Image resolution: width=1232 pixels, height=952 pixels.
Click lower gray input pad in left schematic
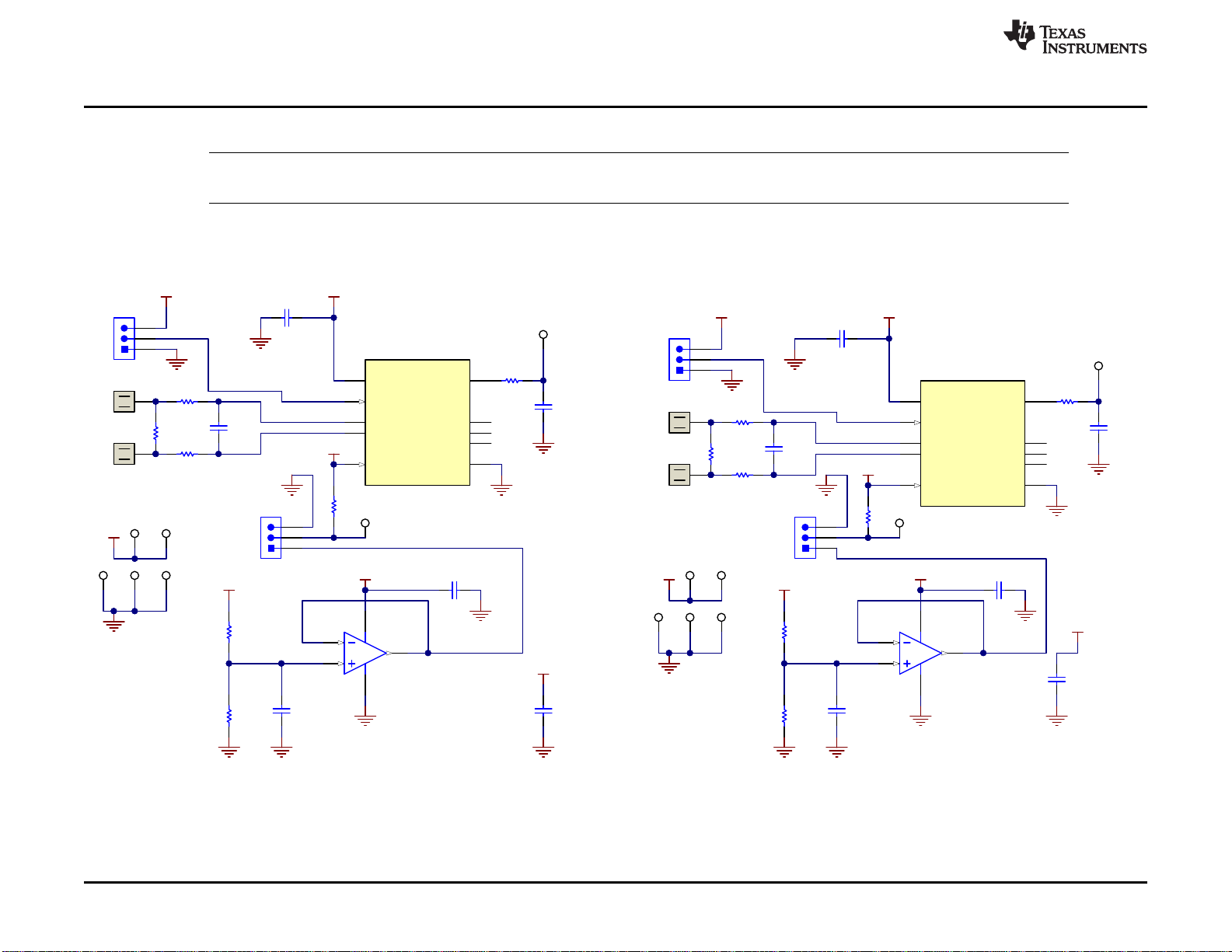[x=124, y=454]
